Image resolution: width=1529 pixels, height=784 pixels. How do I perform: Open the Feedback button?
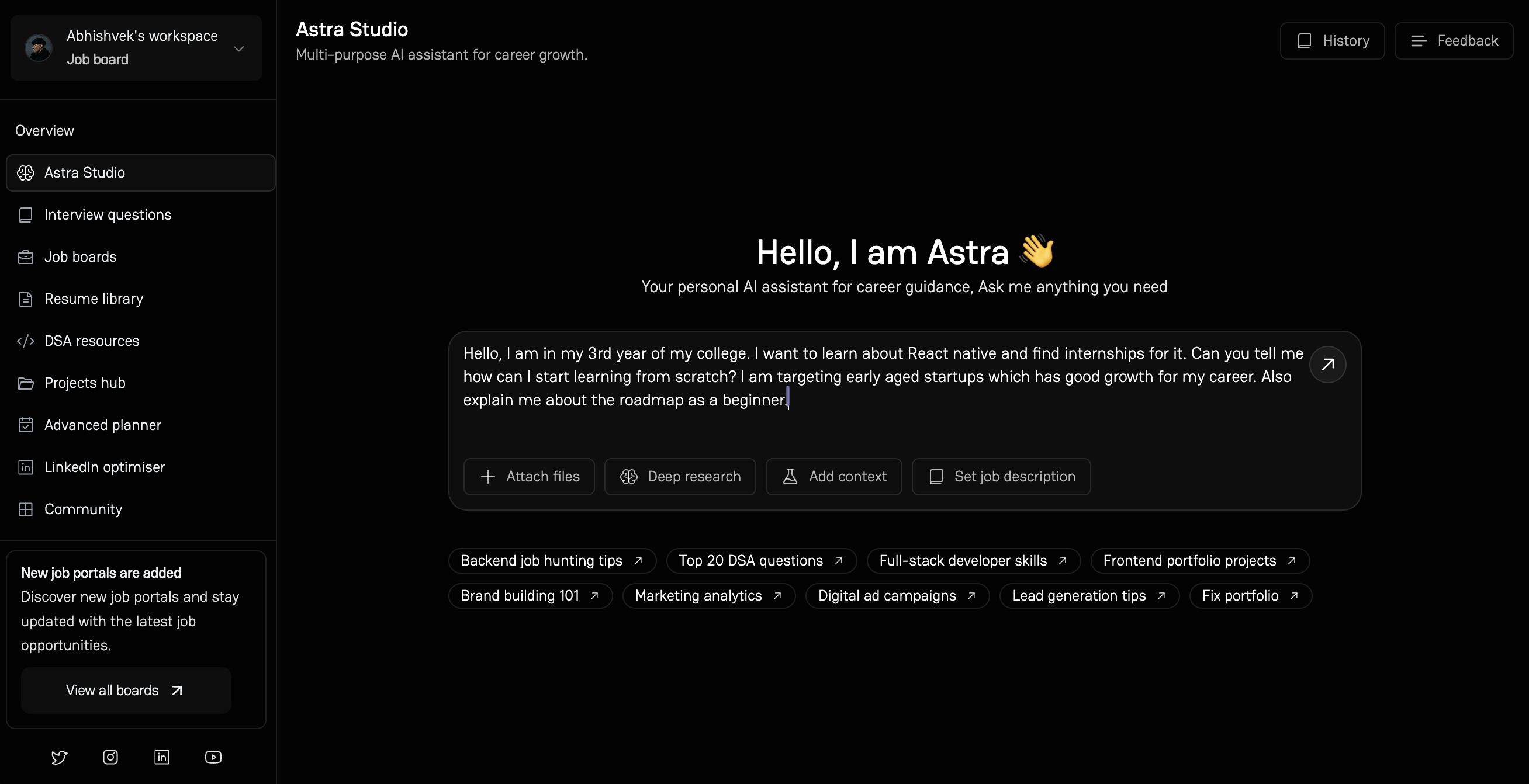pos(1454,41)
